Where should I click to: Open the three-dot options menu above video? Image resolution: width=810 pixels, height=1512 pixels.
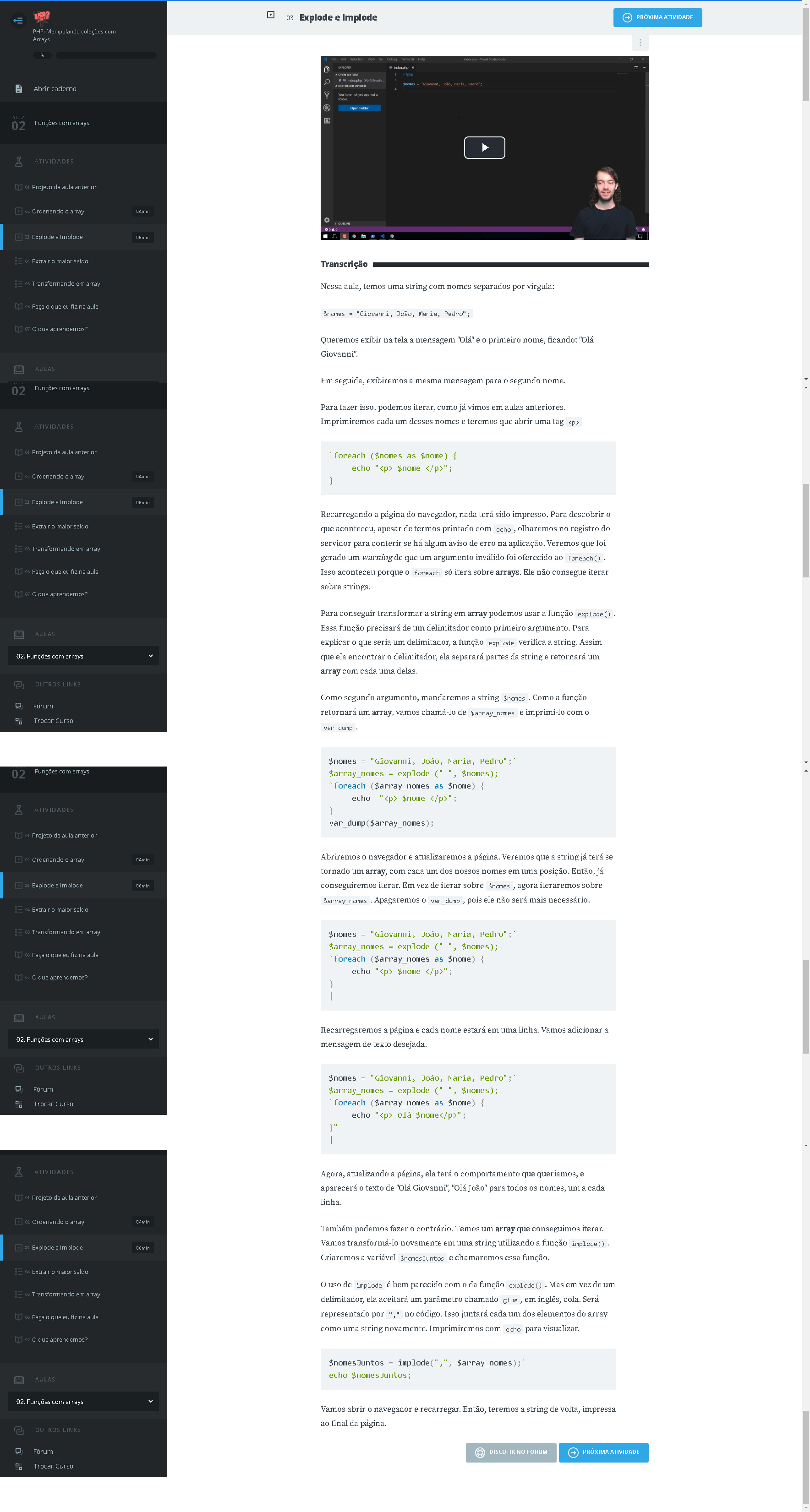point(640,43)
